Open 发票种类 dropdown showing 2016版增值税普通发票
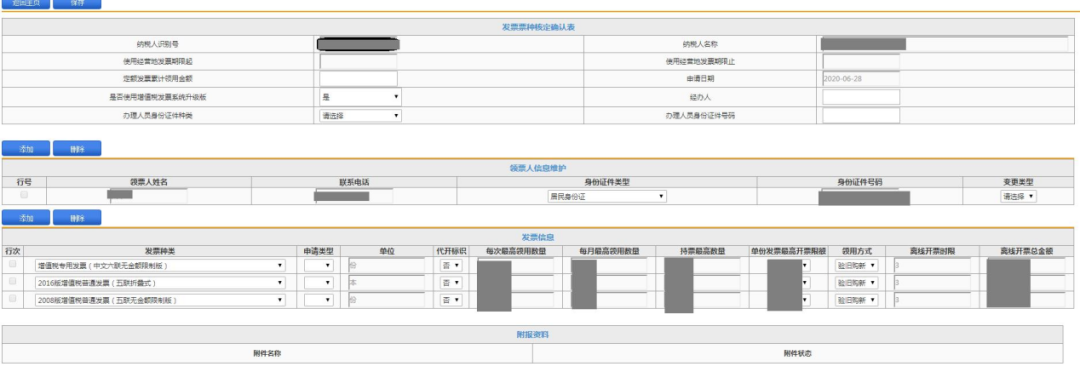 coord(160,282)
